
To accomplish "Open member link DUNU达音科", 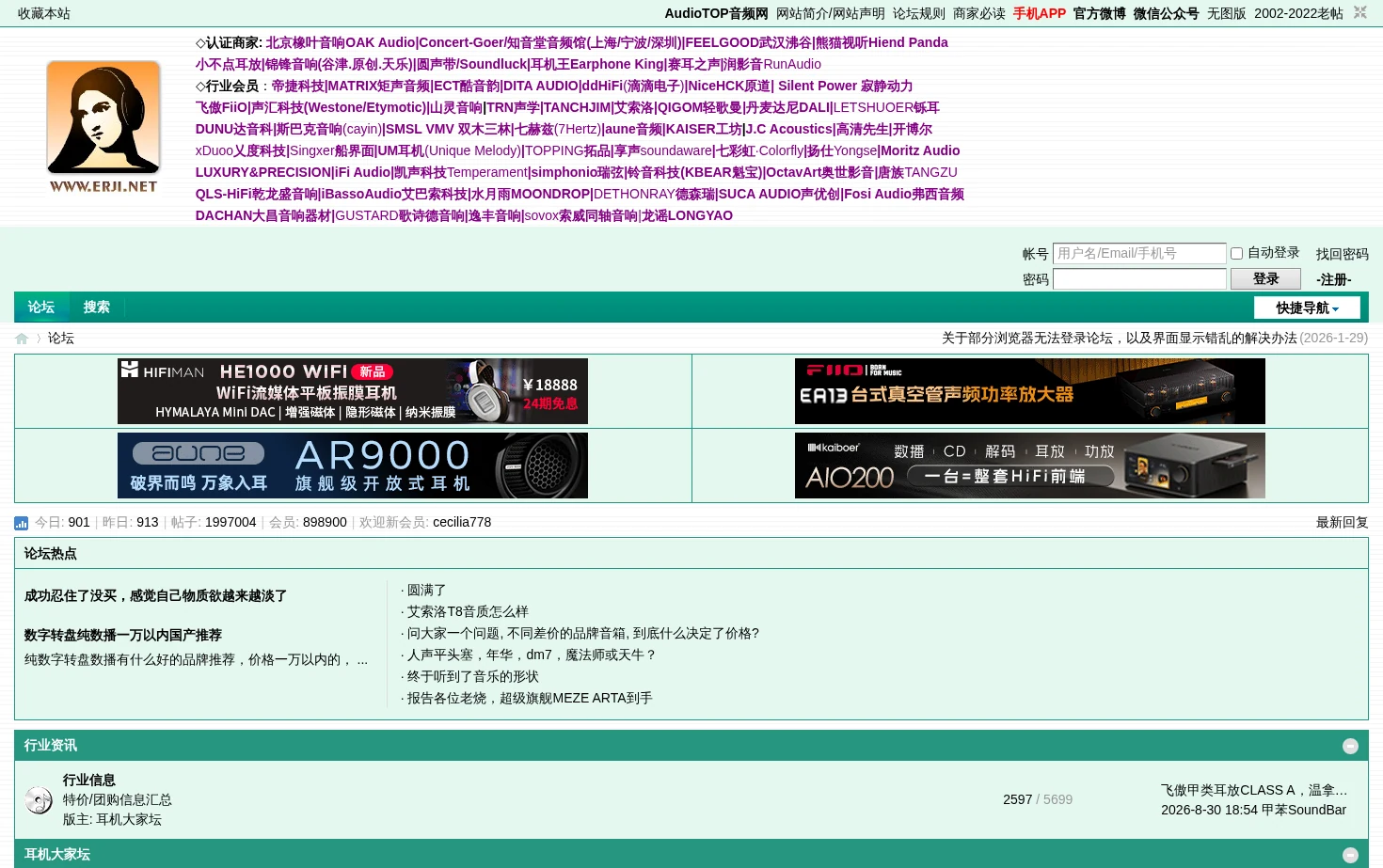I will click(233, 129).
